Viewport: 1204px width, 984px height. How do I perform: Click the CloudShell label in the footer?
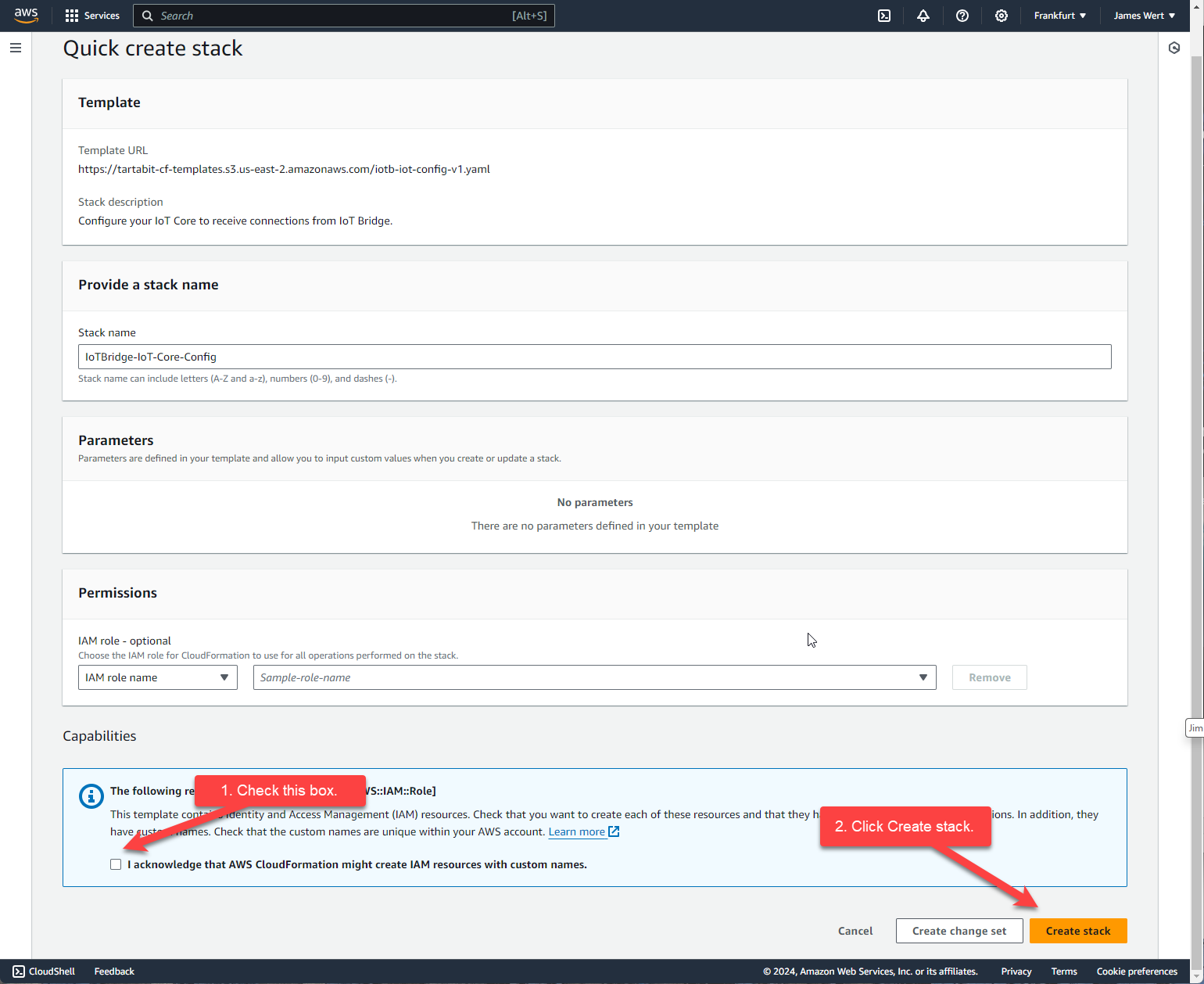tap(52, 971)
